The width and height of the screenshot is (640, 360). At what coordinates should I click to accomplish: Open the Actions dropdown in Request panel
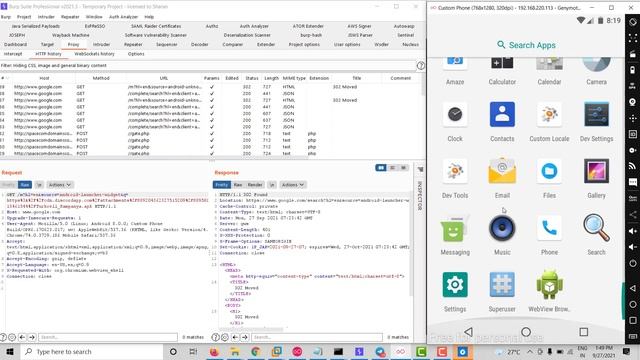coord(60,185)
